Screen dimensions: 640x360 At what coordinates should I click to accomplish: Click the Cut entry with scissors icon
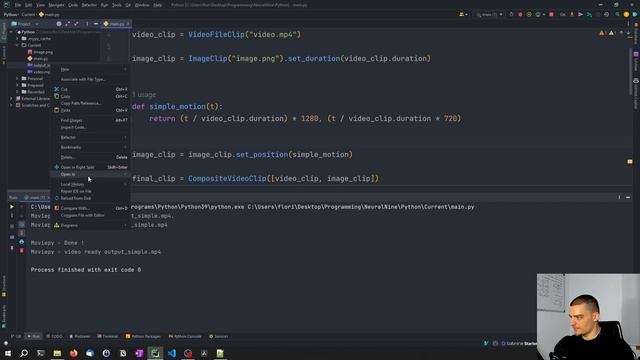coord(90,89)
